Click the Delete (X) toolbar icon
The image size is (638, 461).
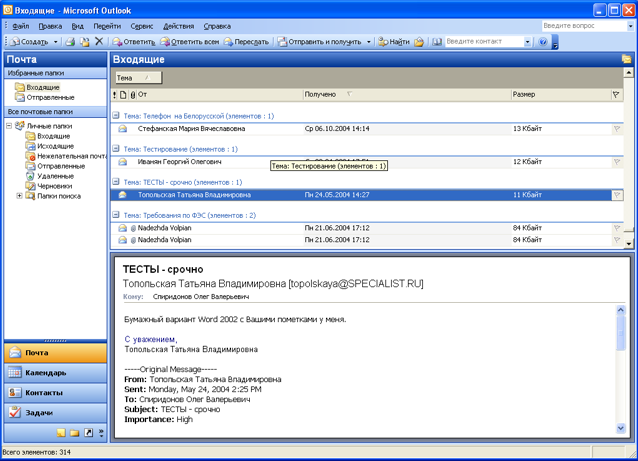pos(99,41)
